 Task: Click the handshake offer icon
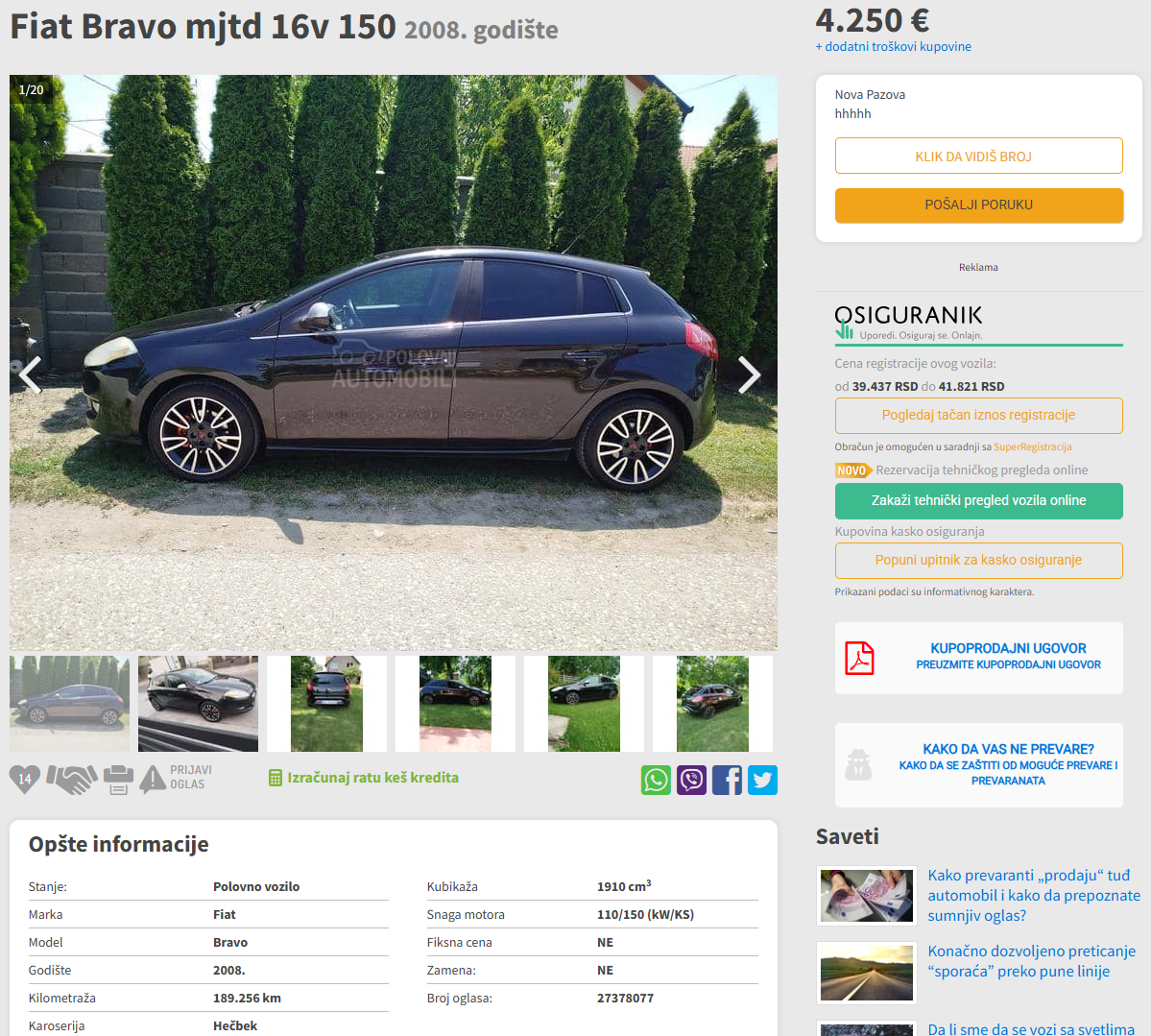[72, 779]
